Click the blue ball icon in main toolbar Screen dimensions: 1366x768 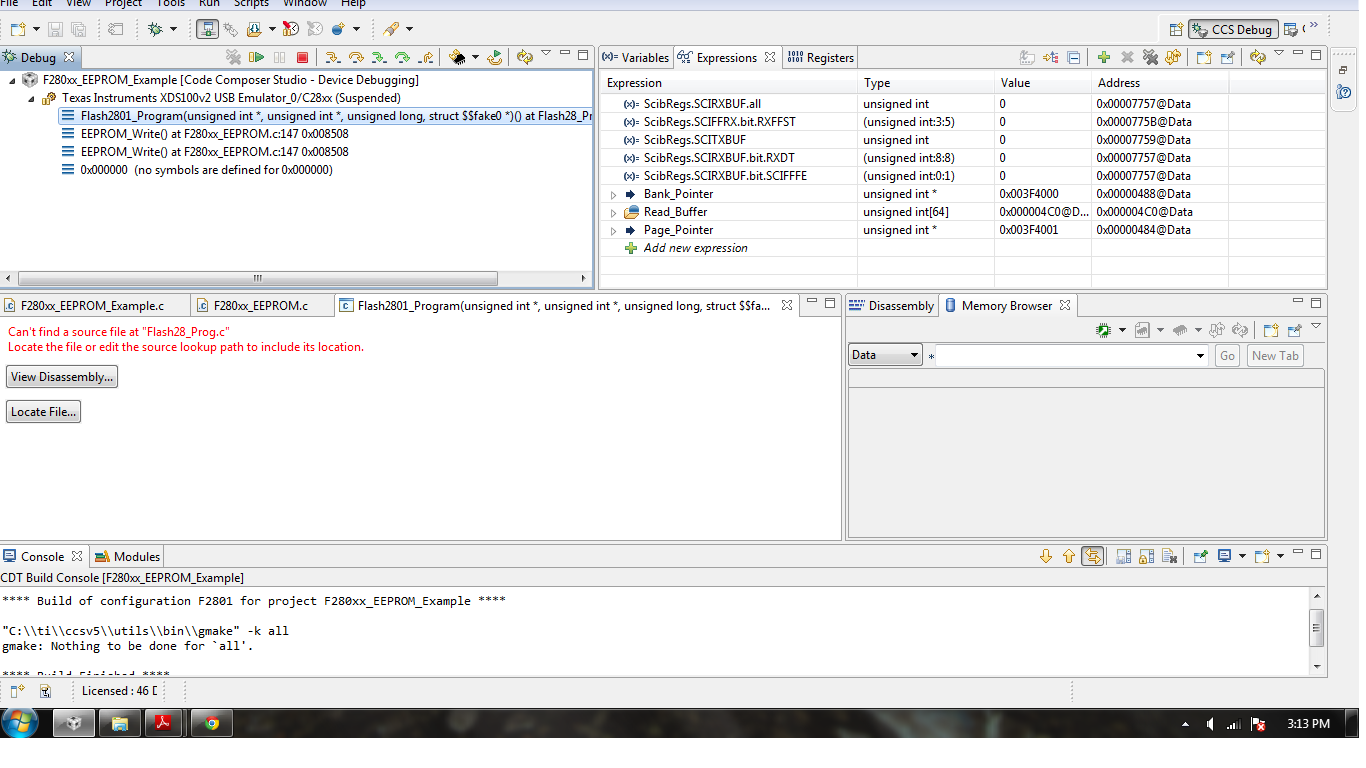coord(338,30)
